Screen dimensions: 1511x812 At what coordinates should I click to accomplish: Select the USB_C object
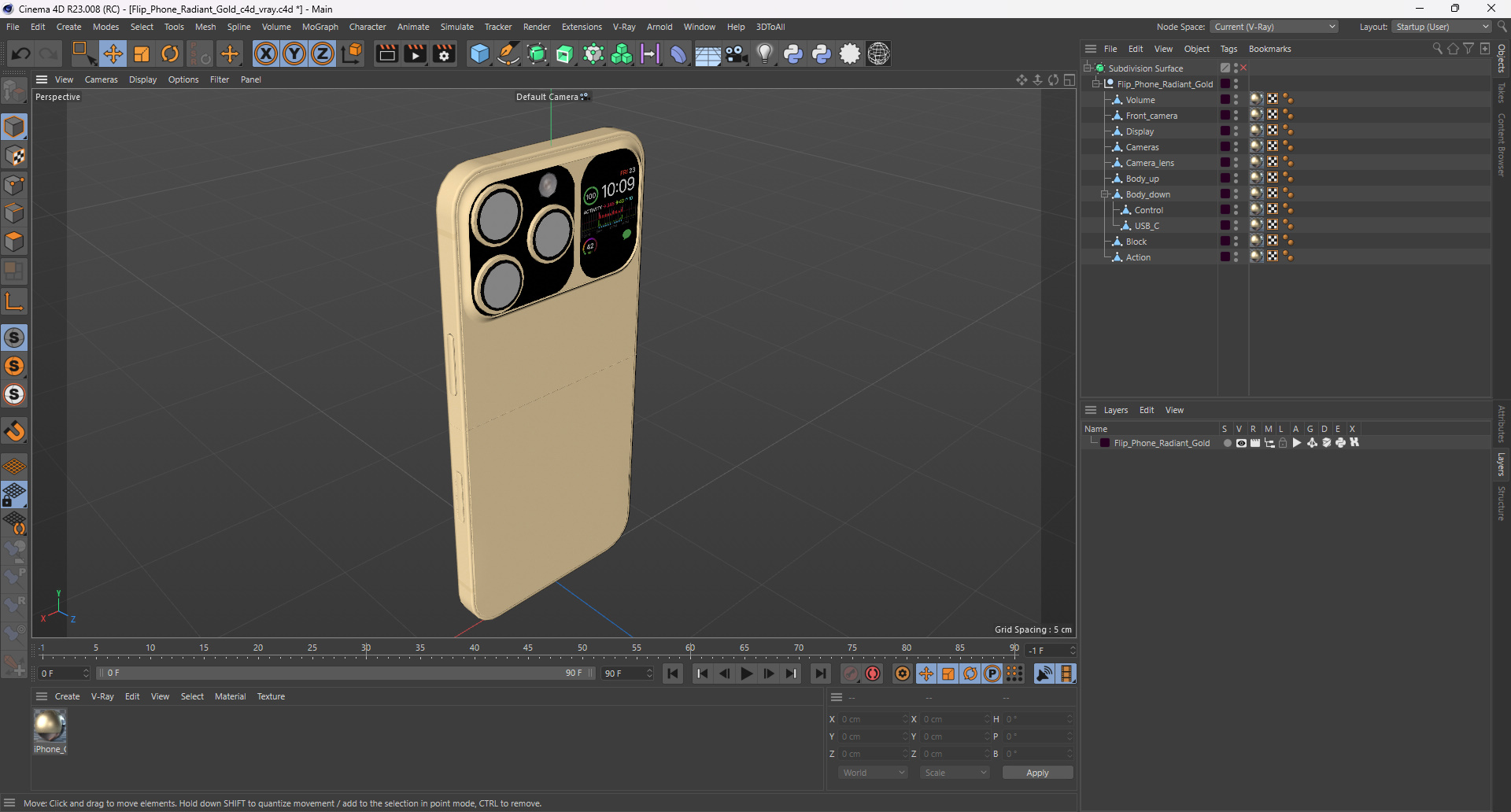[1147, 226]
